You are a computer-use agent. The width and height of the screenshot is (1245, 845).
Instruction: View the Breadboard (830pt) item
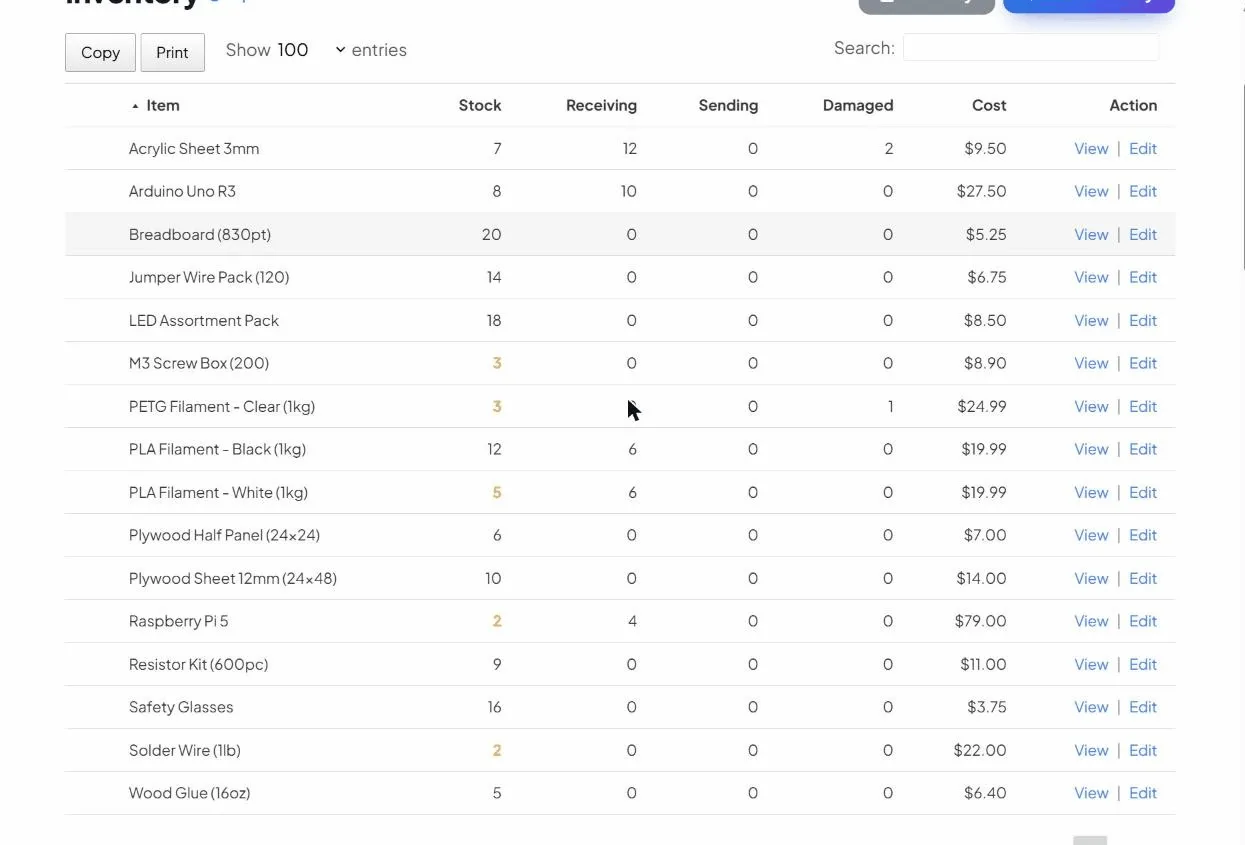pyautogui.click(x=1091, y=234)
